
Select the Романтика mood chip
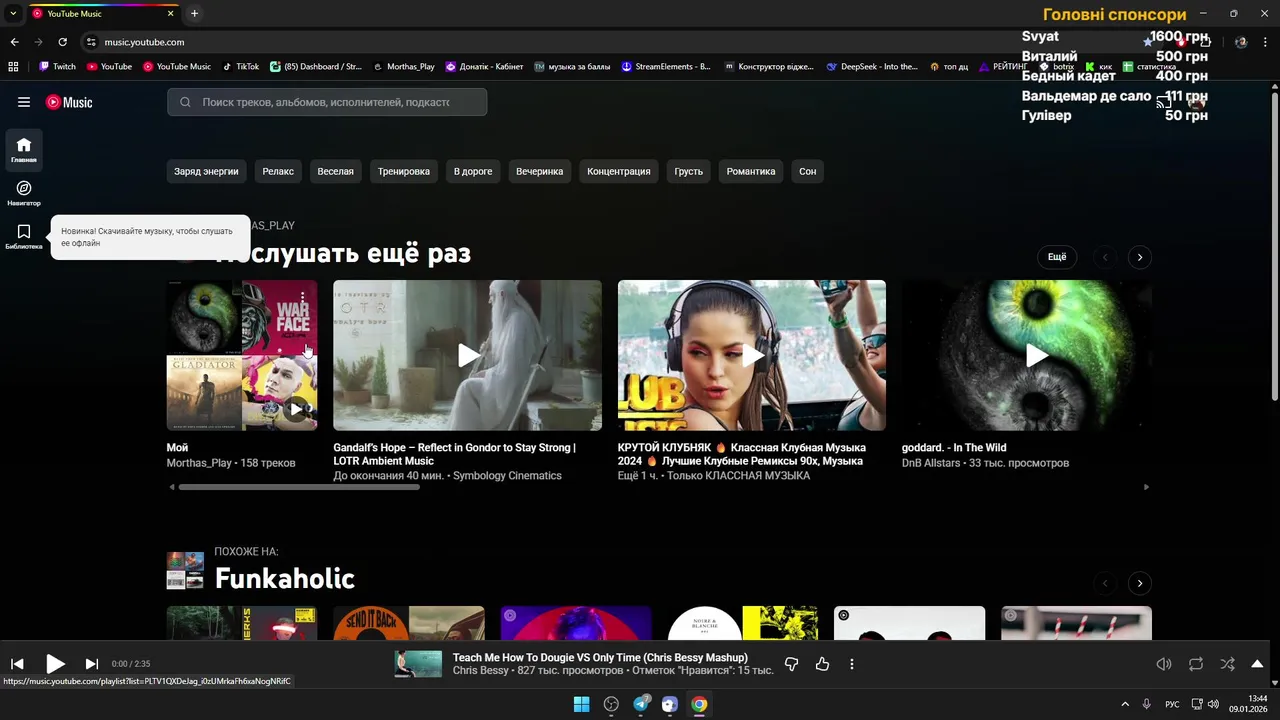(751, 171)
